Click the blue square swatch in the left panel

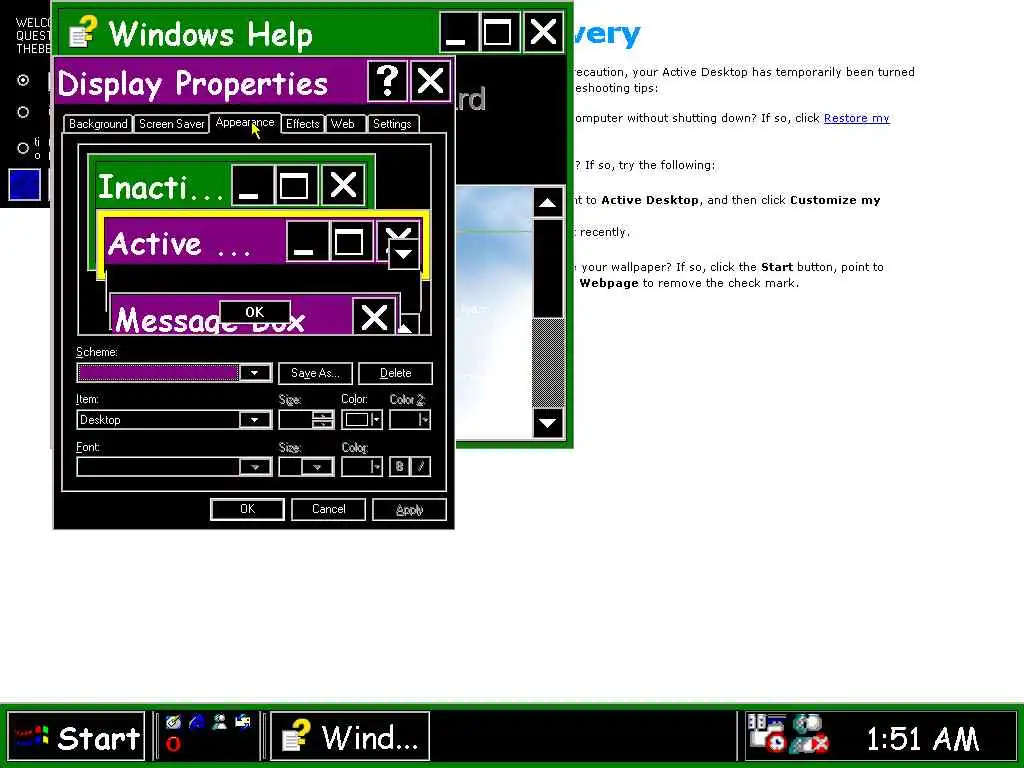coord(25,184)
